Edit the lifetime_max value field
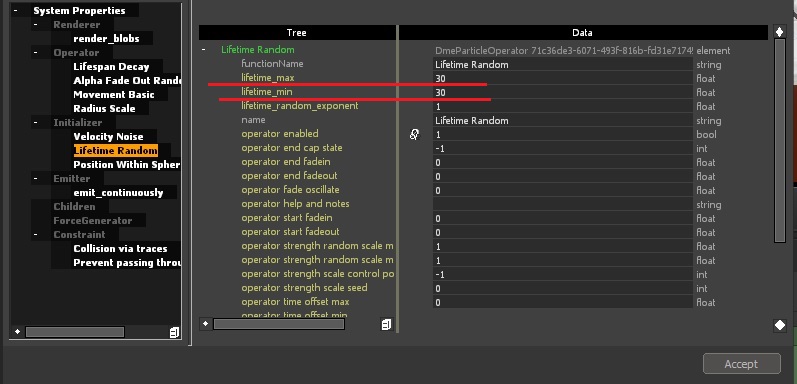The image size is (797, 384). click(x=563, y=78)
